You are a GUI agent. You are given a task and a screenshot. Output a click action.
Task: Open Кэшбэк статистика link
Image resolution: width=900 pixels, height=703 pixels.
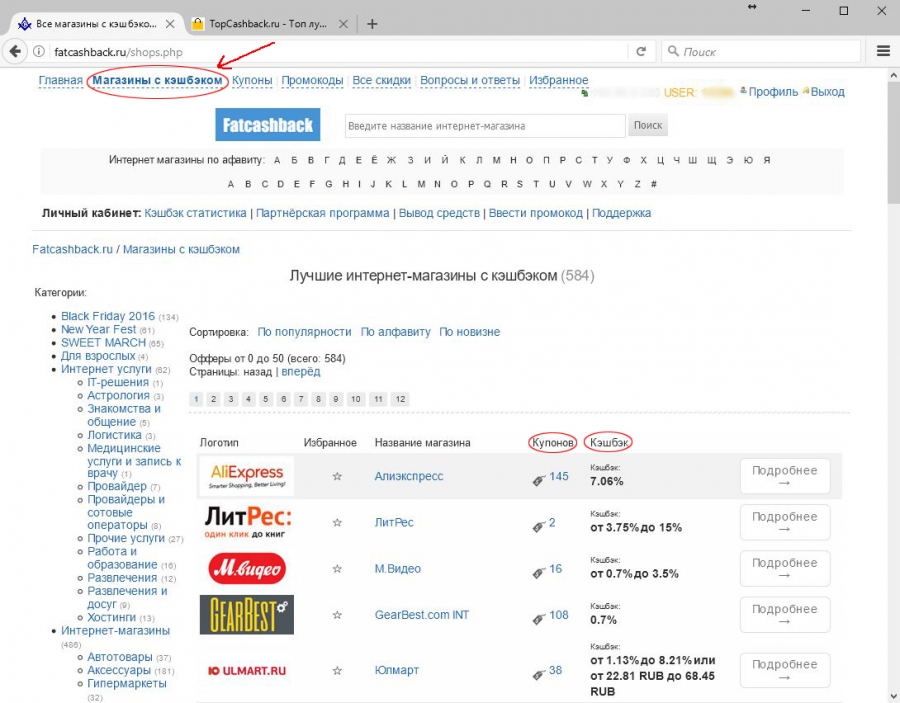tap(195, 213)
